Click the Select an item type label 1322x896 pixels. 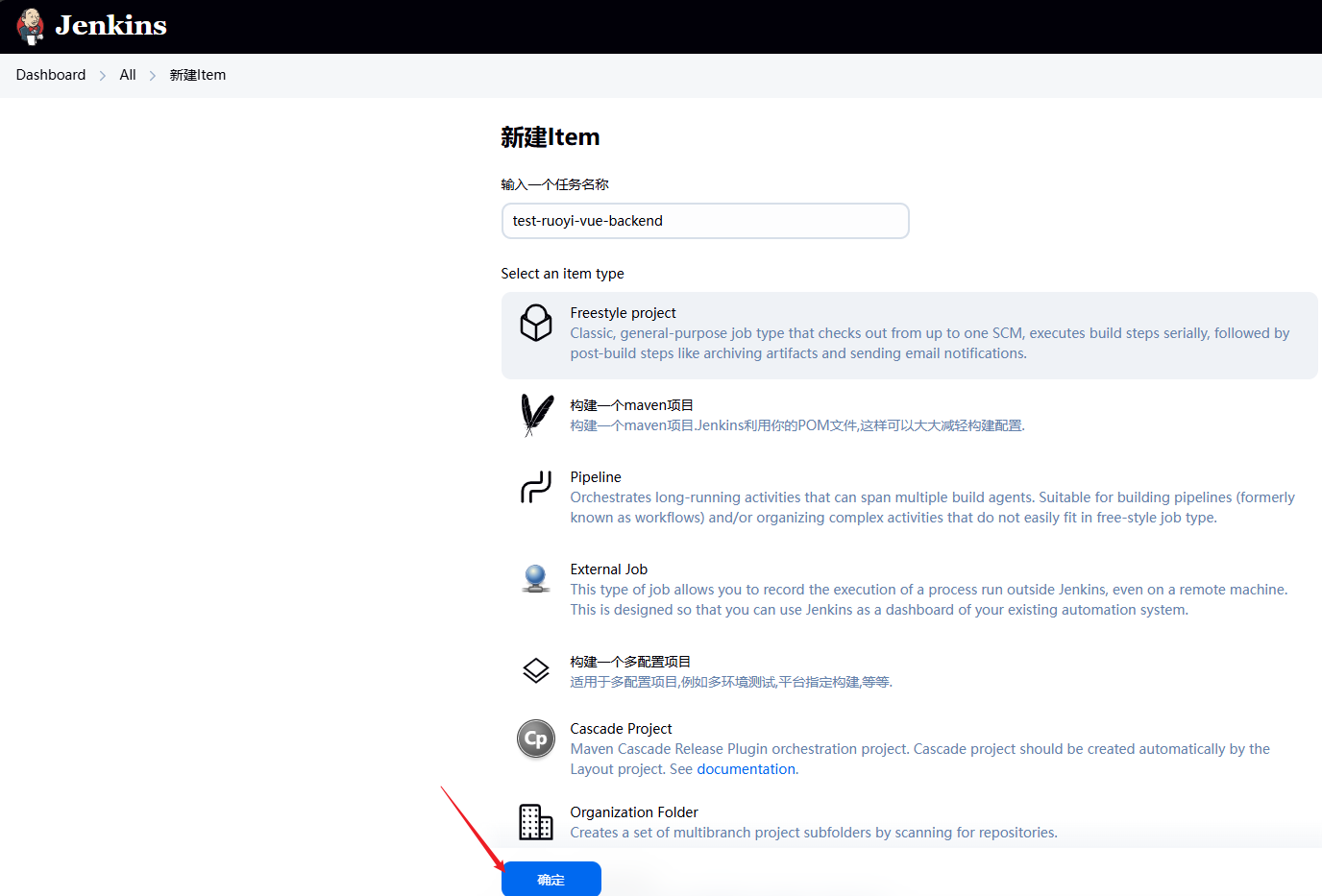(563, 274)
